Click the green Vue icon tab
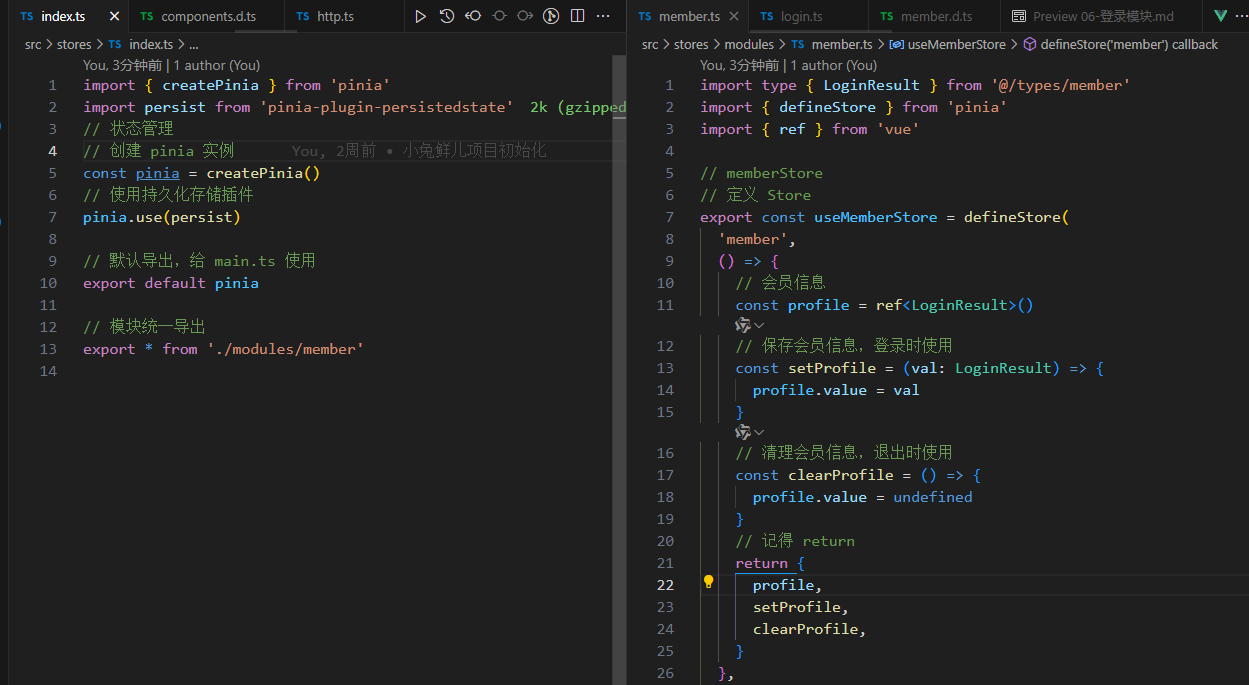Image resolution: width=1249 pixels, height=685 pixels. 1221,16
